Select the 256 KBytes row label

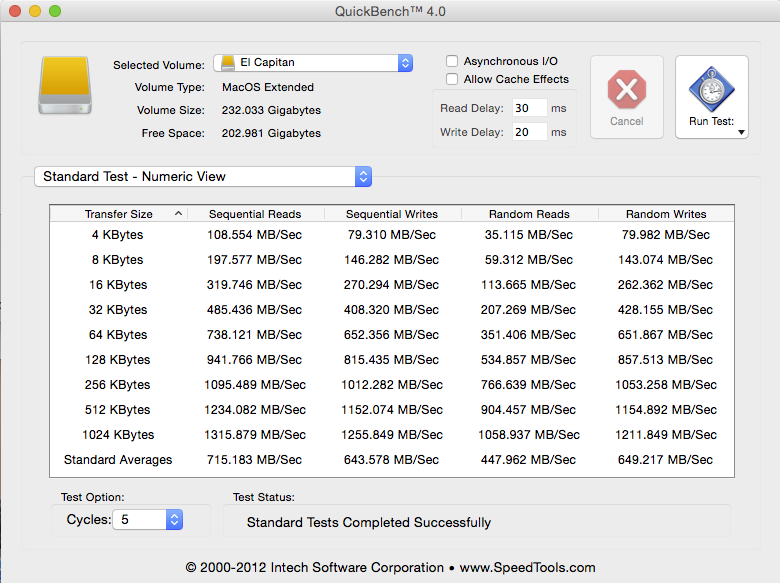(x=117, y=385)
